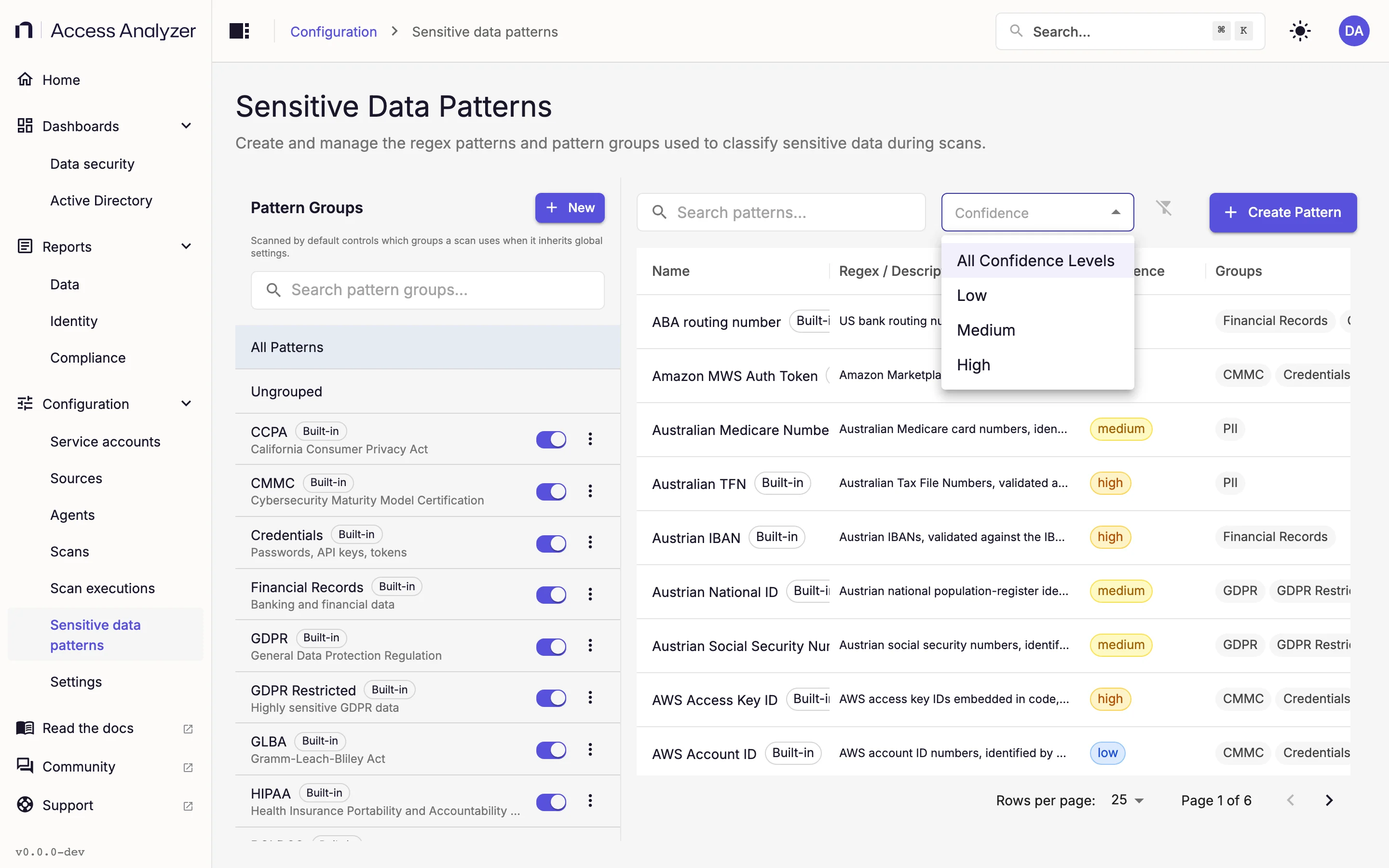Click the Australian TFN pattern name
Image resolution: width=1389 pixels, height=868 pixels.
click(x=698, y=484)
